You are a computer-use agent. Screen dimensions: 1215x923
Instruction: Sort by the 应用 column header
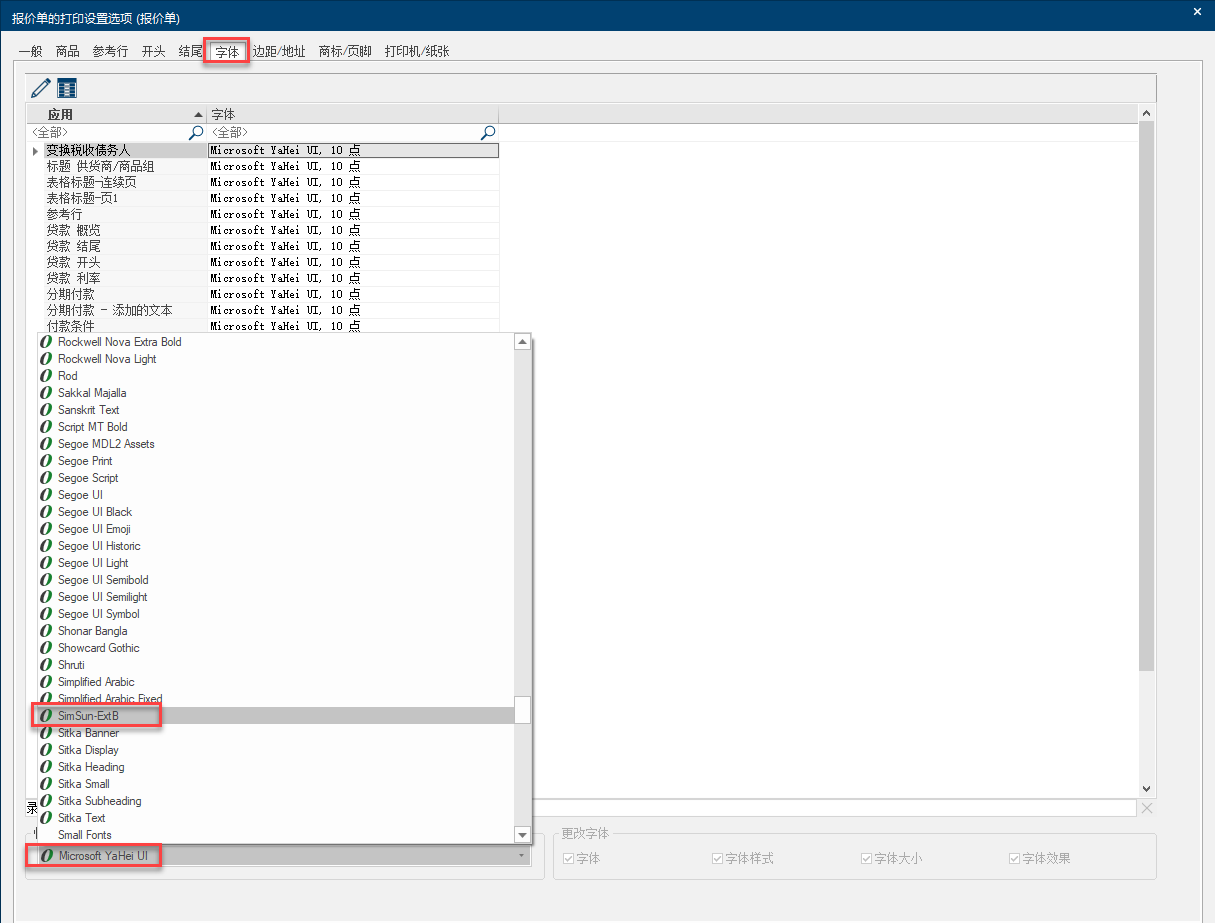[115, 115]
